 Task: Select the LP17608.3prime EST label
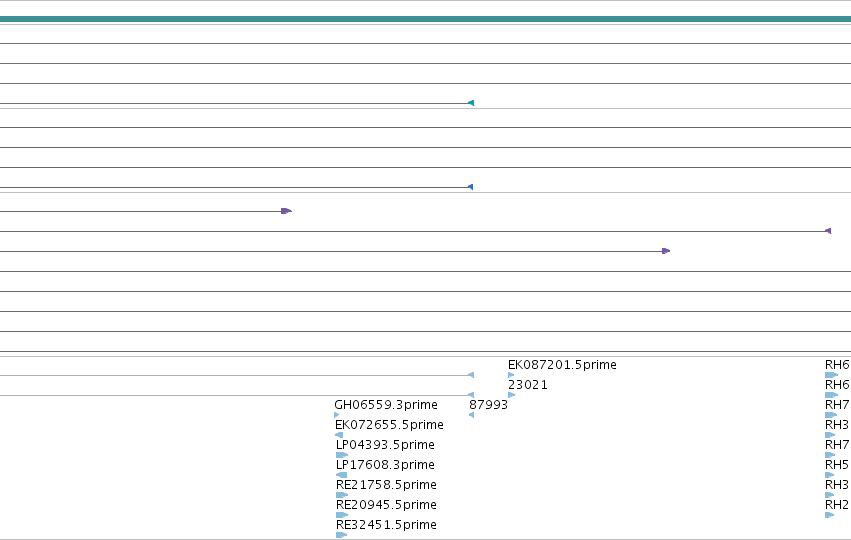click(385, 465)
